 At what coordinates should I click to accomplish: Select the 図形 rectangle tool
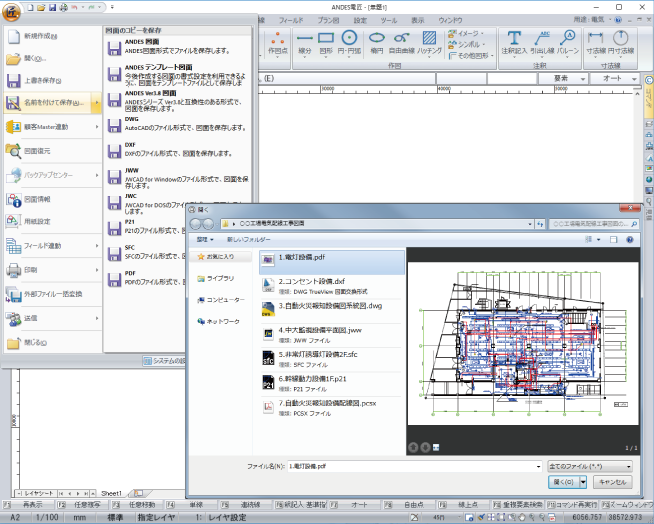point(326,43)
